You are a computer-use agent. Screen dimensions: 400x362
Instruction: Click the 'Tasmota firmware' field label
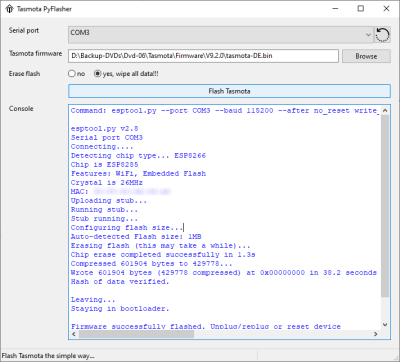point(35,53)
